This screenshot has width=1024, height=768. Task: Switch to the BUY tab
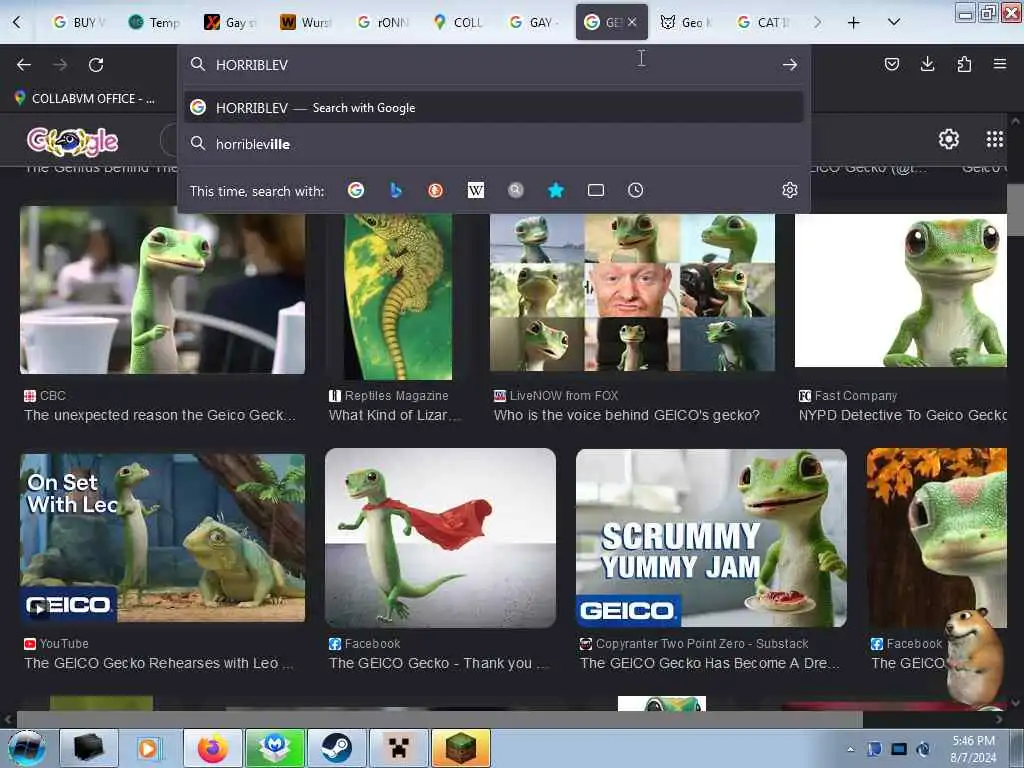(x=80, y=23)
